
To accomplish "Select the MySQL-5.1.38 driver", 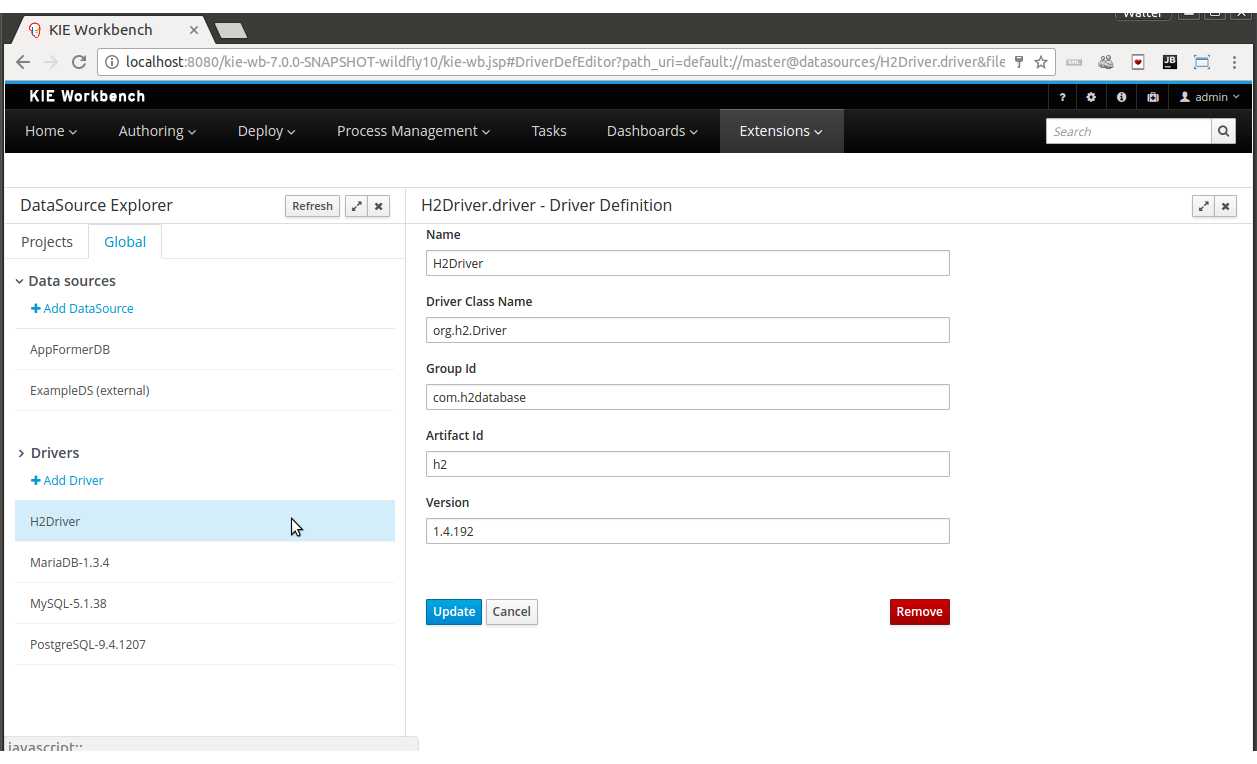I will [x=68, y=604].
